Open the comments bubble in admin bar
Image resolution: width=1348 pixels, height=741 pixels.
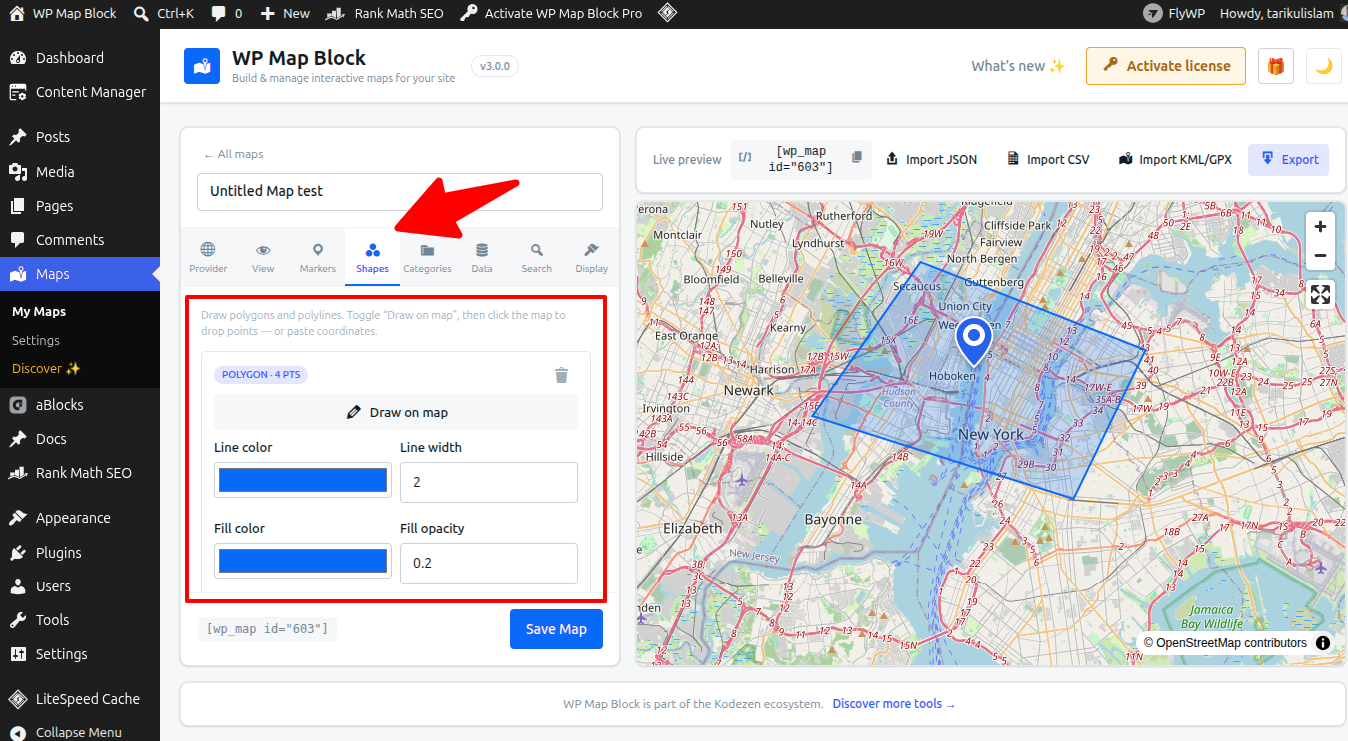(x=225, y=13)
